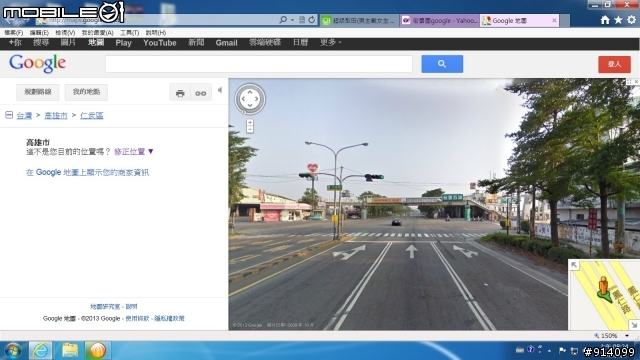Show hidden system tray icons arrow

(549, 351)
